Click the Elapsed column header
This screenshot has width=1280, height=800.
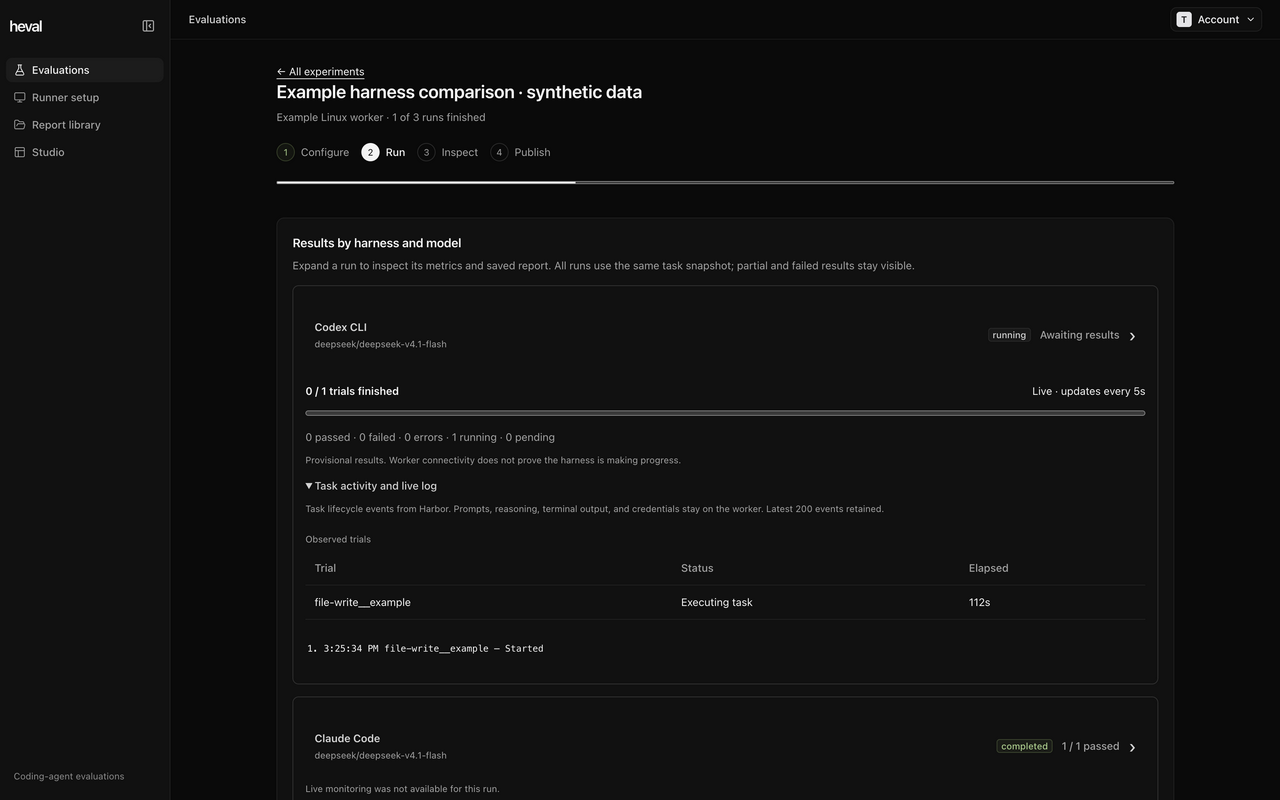tap(988, 568)
